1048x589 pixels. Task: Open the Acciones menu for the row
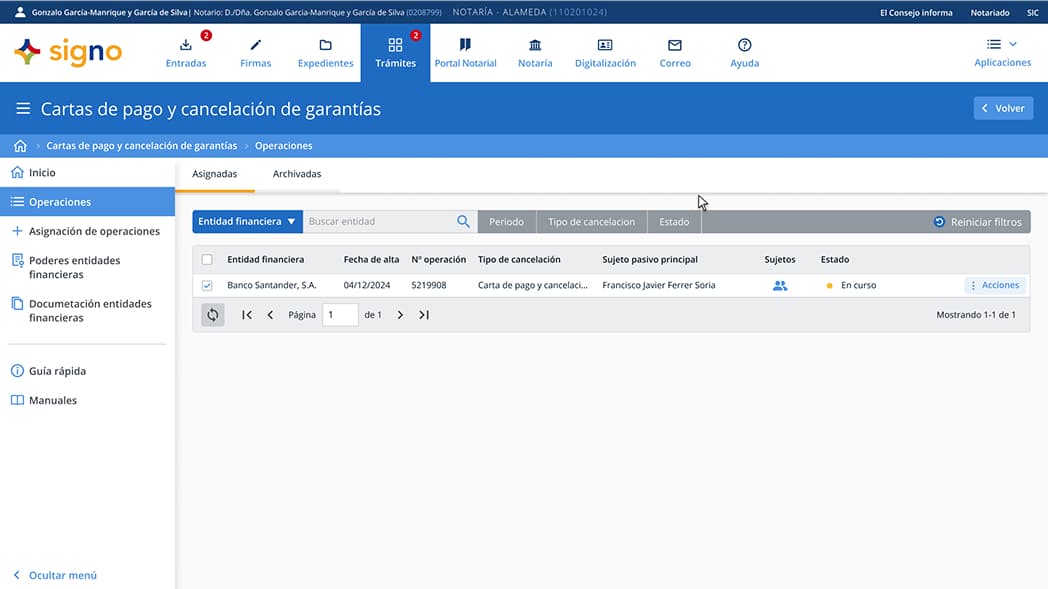click(x=995, y=286)
